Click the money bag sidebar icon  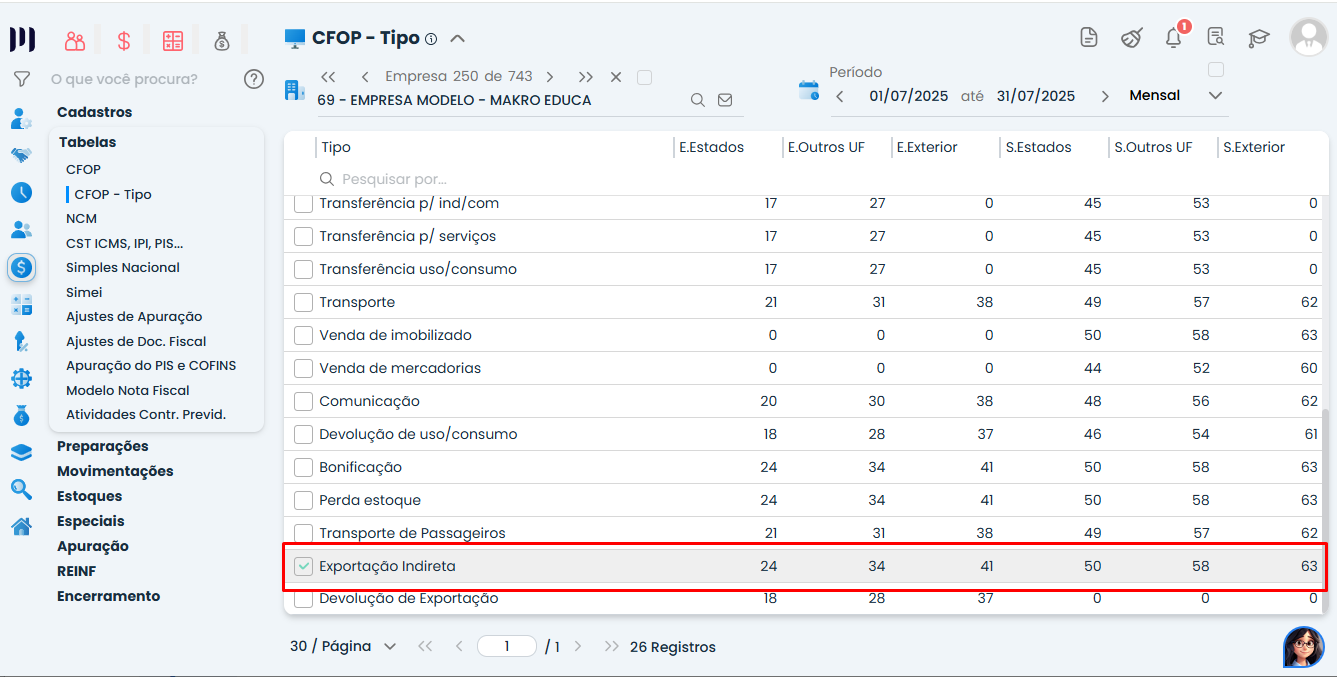click(21, 415)
